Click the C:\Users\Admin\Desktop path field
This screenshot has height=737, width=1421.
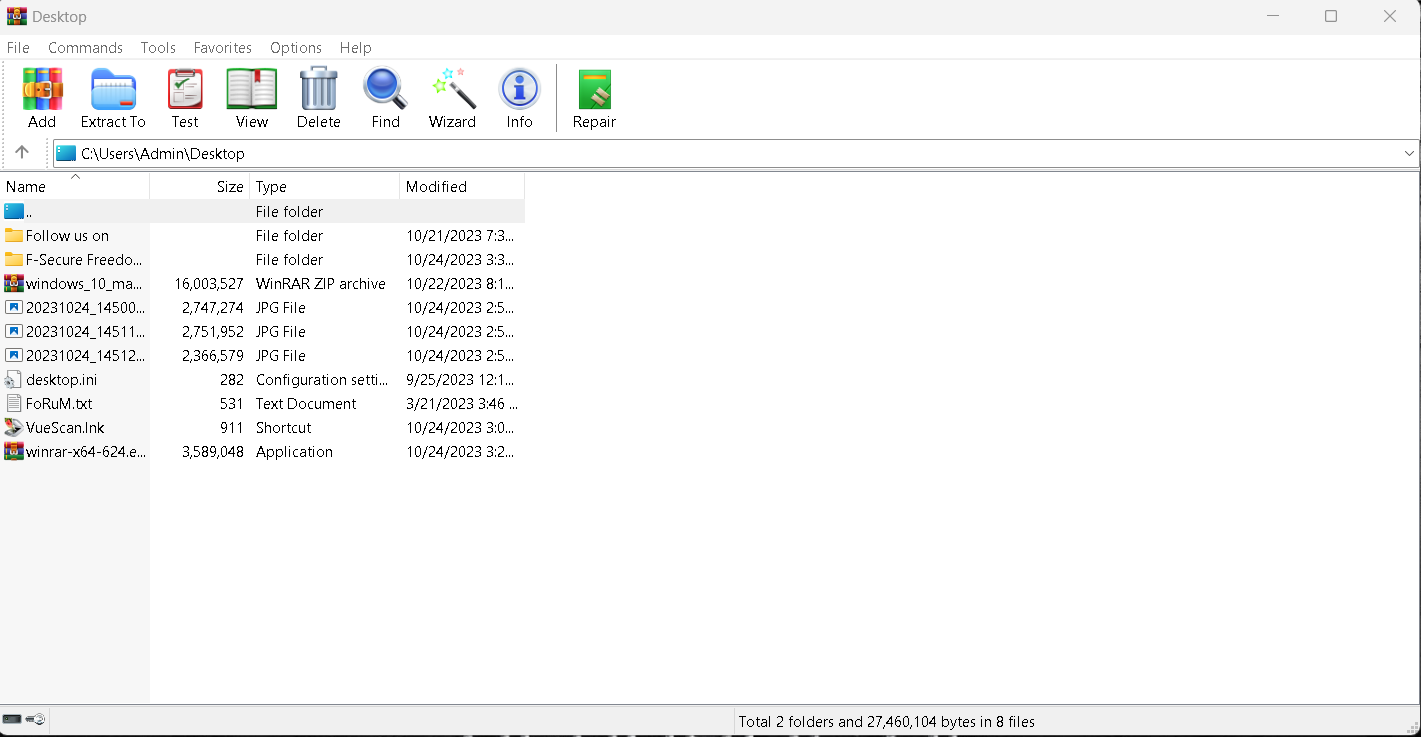pos(736,153)
